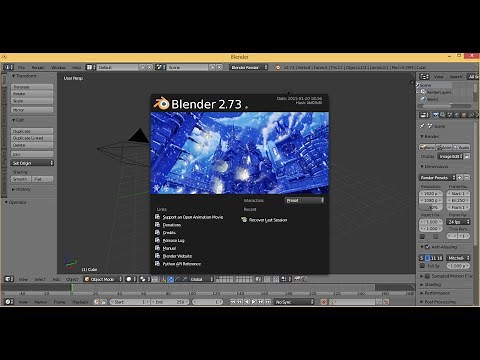Play the animation forward
The image size is (480, 360).
pos(254,302)
